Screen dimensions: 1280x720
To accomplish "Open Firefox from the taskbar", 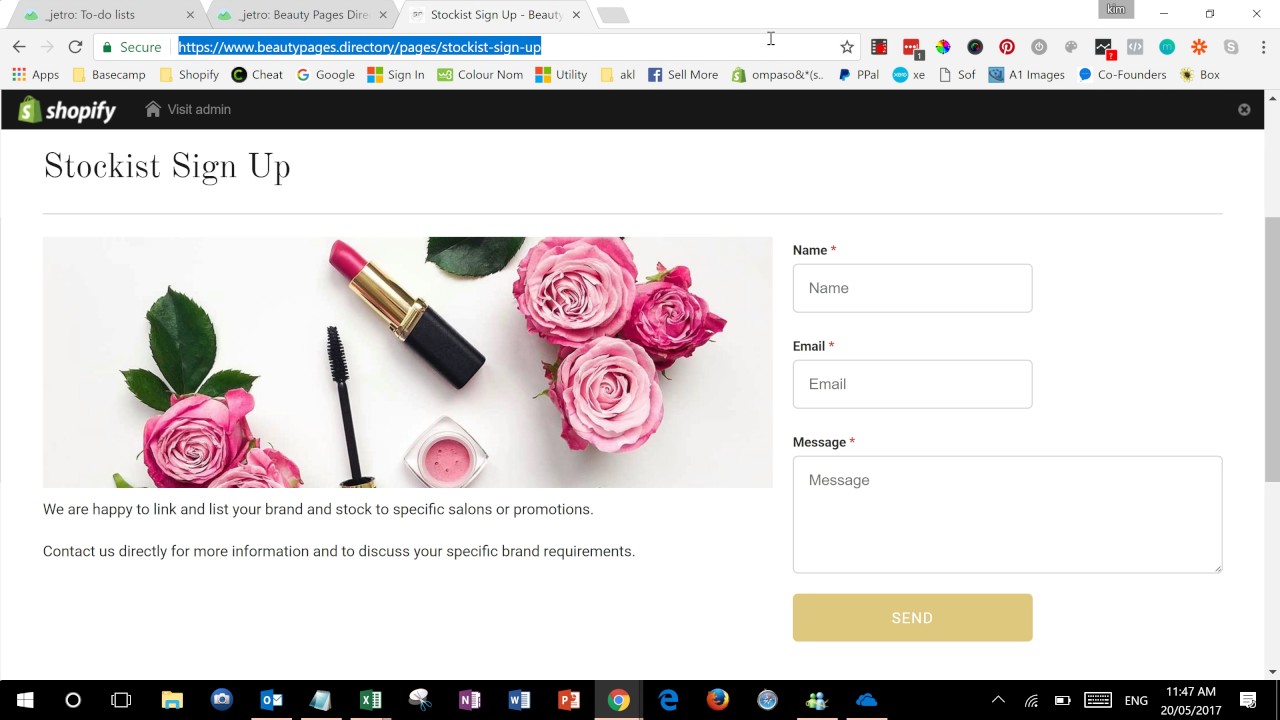I will (x=718, y=700).
